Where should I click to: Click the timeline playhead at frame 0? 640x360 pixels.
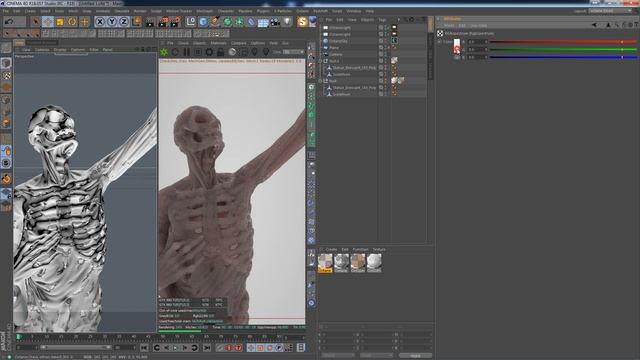(x=19, y=337)
